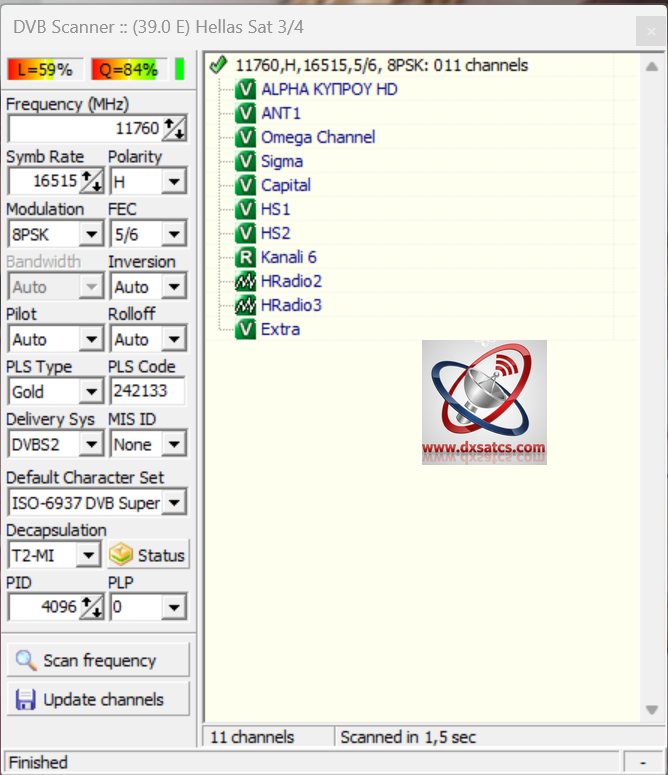Click the dxsatcs satellite dish logo
This screenshot has height=775, width=668.
tap(484, 402)
